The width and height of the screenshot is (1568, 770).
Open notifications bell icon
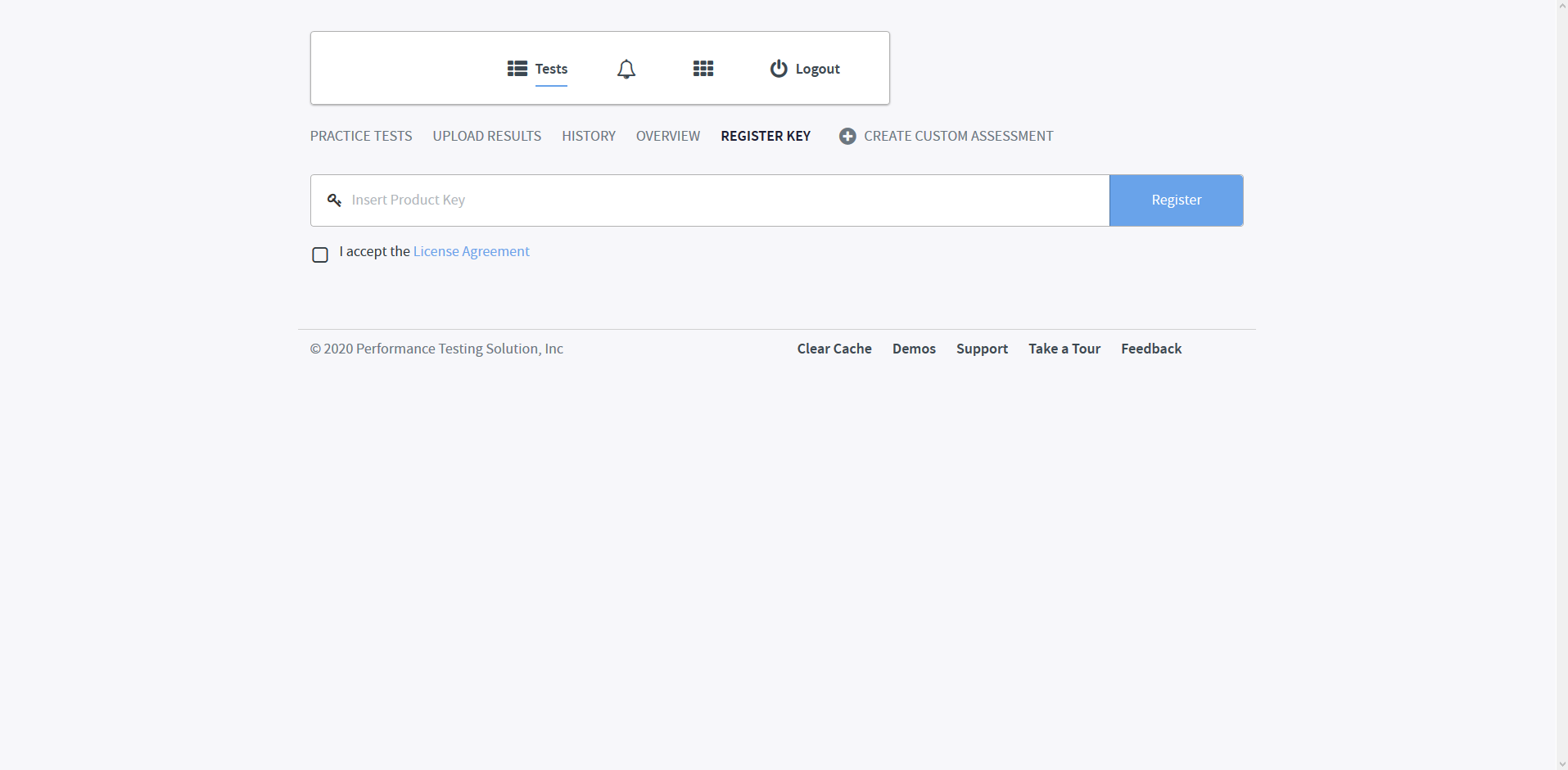626,69
